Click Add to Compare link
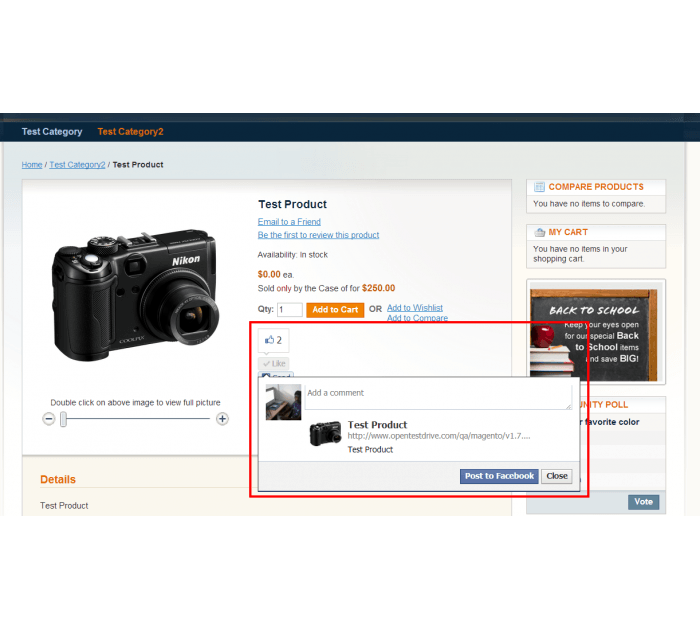Image resolution: width=700 pixels, height=630 pixels. click(x=417, y=318)
